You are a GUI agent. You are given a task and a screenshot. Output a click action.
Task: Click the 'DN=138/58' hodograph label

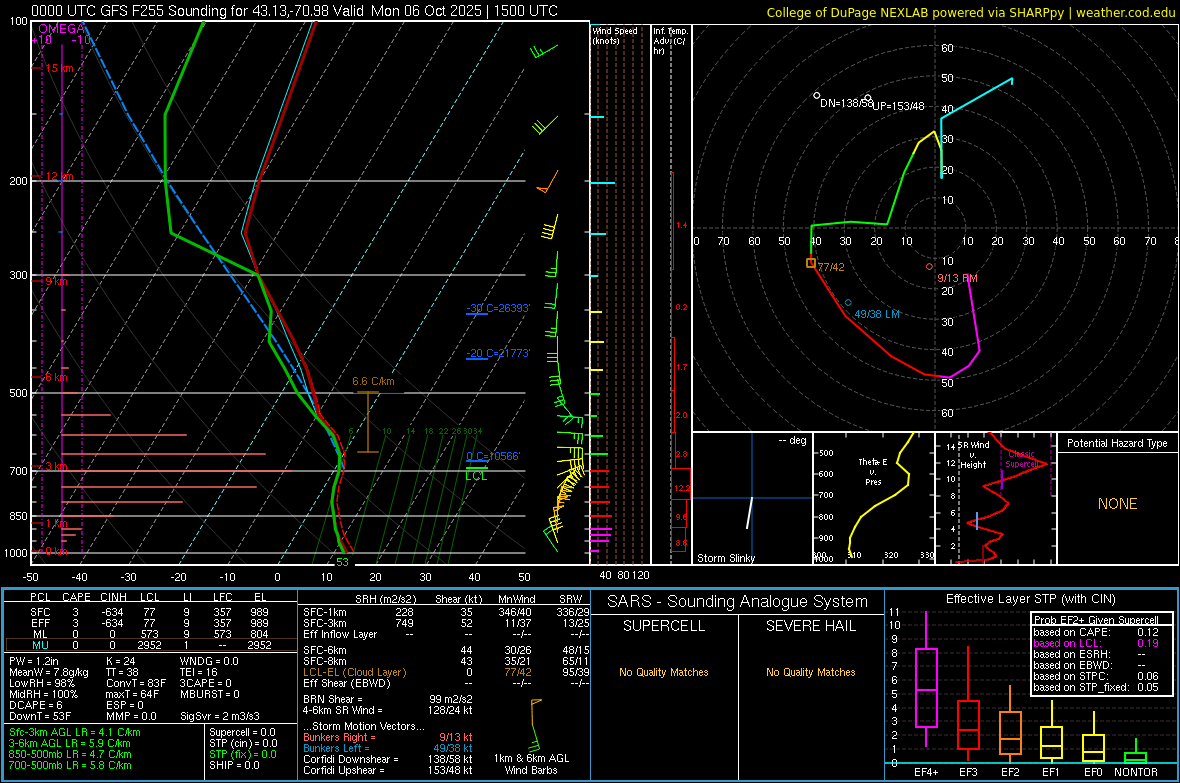[x=846, y=103]
